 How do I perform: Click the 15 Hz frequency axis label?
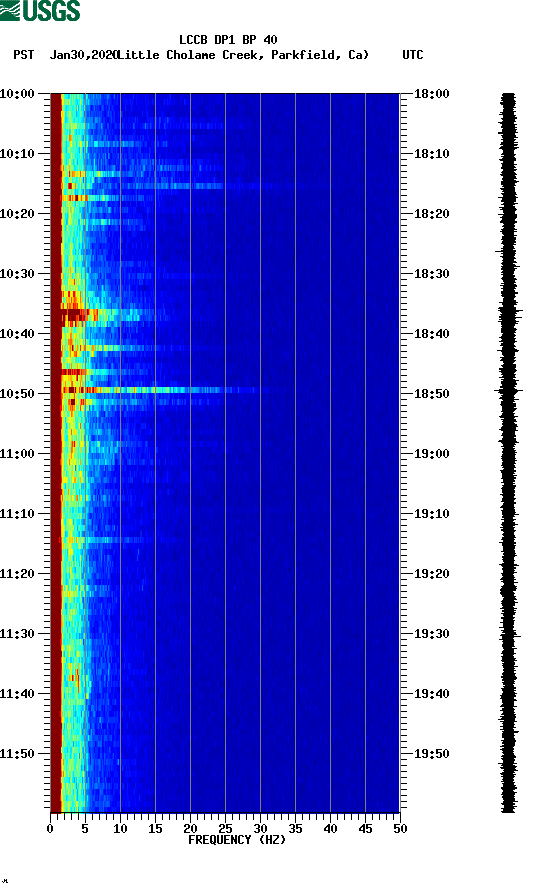pos(155,829)
